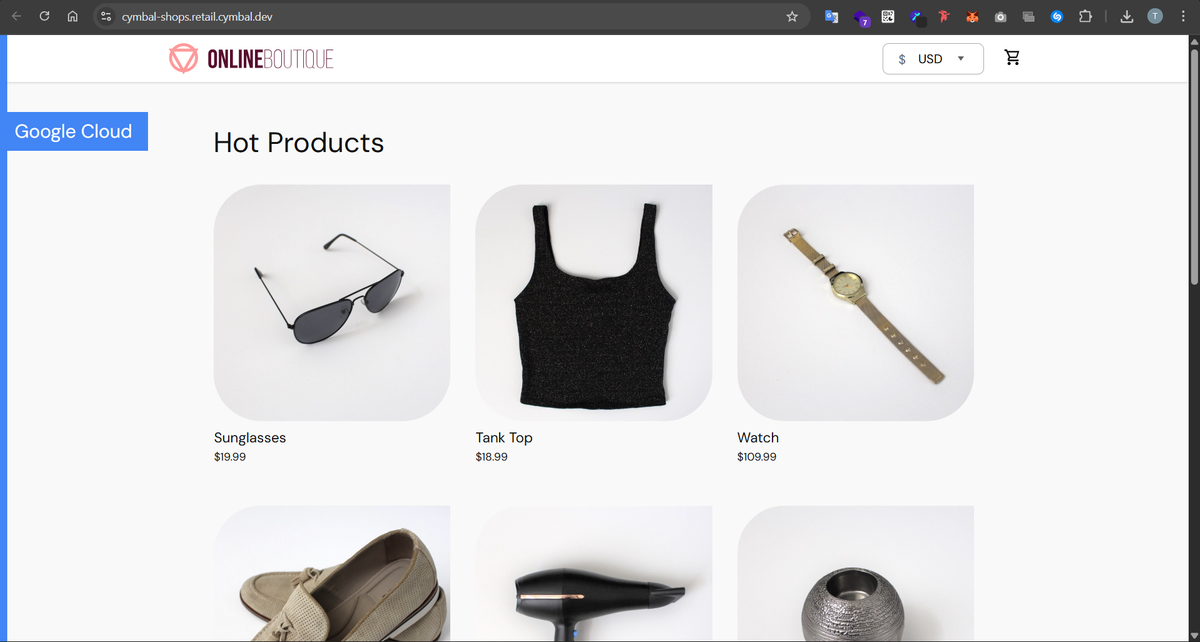Open the blue tool extension icon
Image resolution: width=1200 pixels, height=642 pixels.
pyautogui.click(x=916, y=16)
